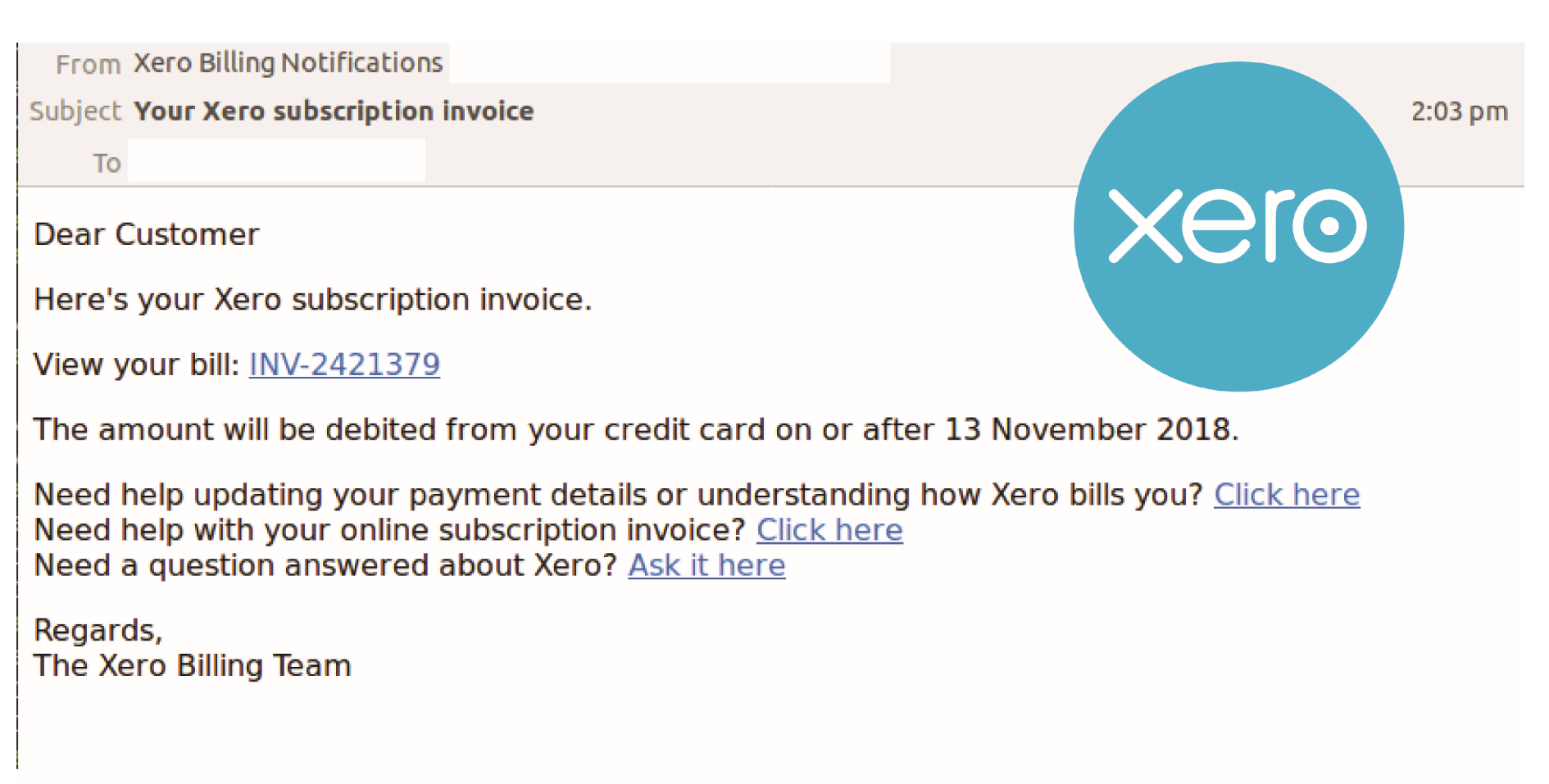
Task: Select the empty To recipient field
Action: (x=276, y=161)
